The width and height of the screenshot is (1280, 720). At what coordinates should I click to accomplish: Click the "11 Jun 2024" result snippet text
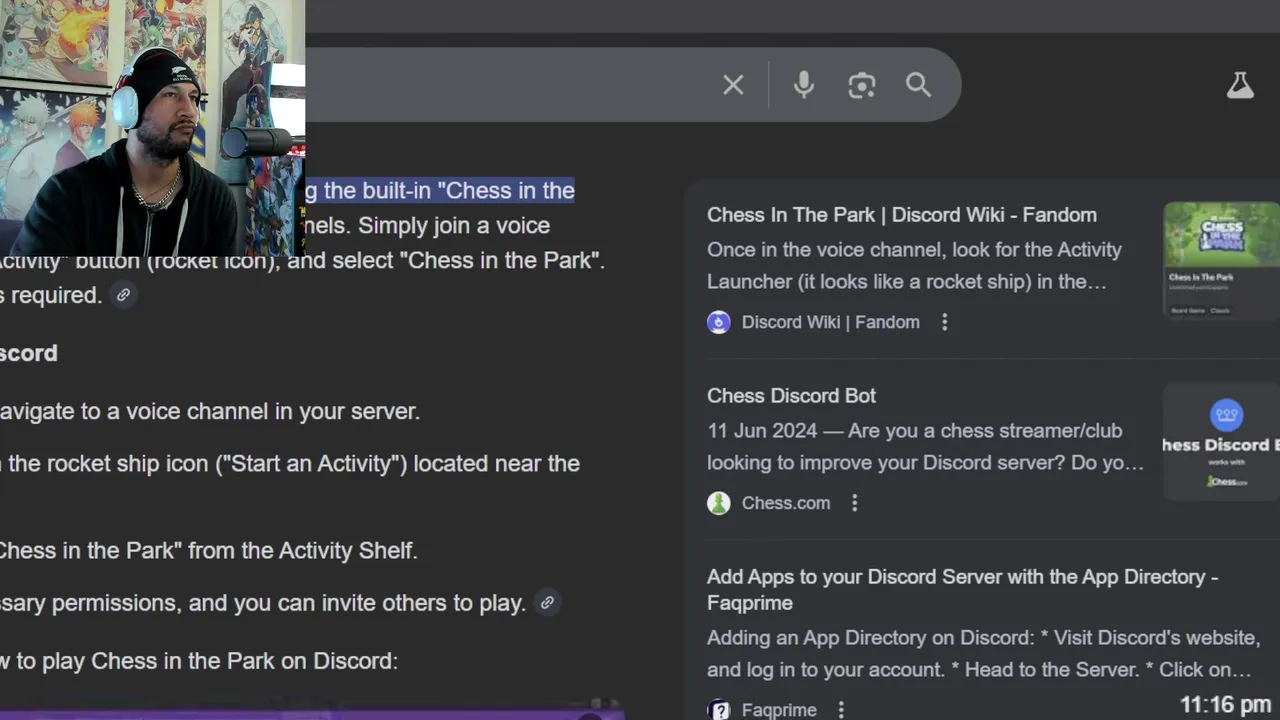[x=925, y=447]
